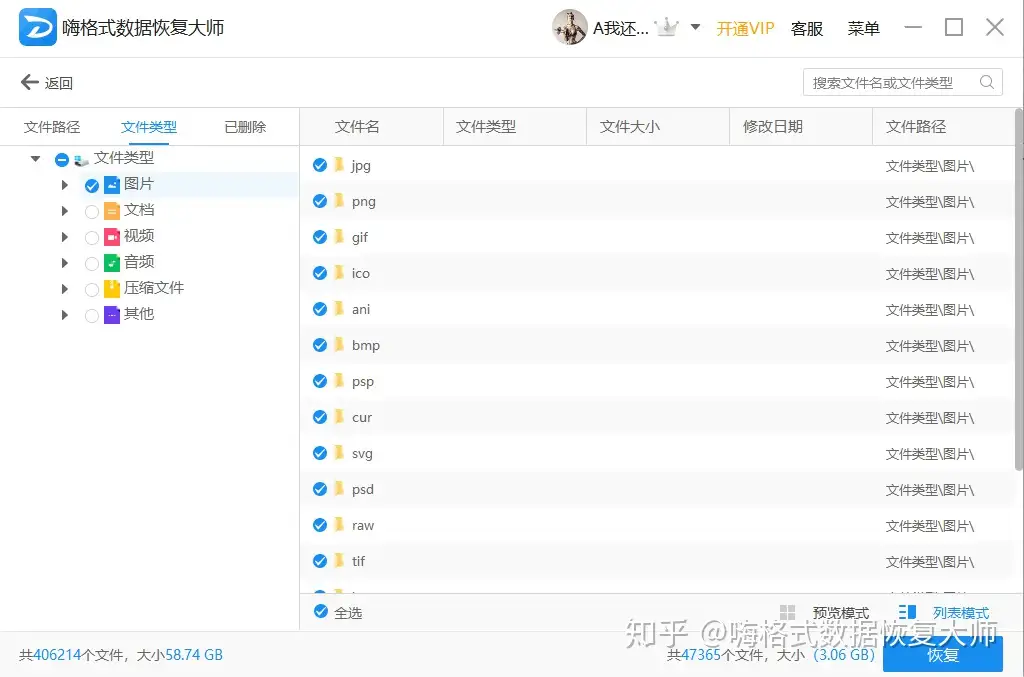1024x677 pixels.
Task: Click the 文档 category icon in tree
Action: (112, 211)
